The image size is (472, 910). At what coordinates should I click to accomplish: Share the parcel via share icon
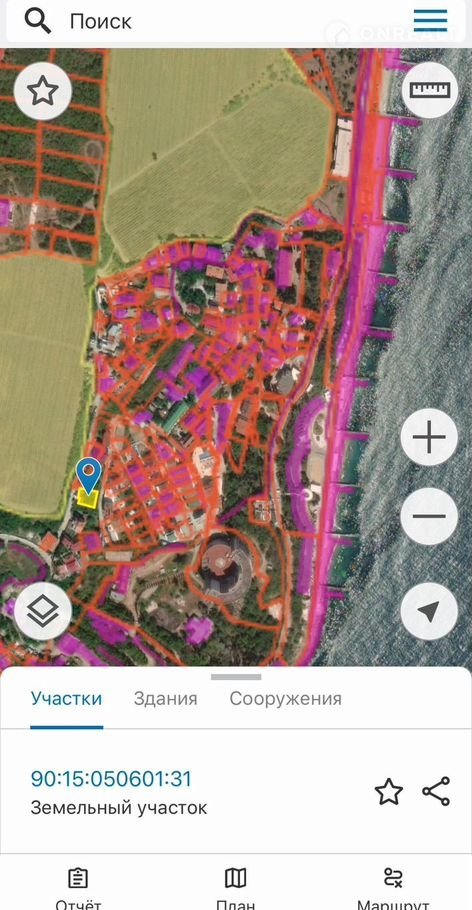436,791
